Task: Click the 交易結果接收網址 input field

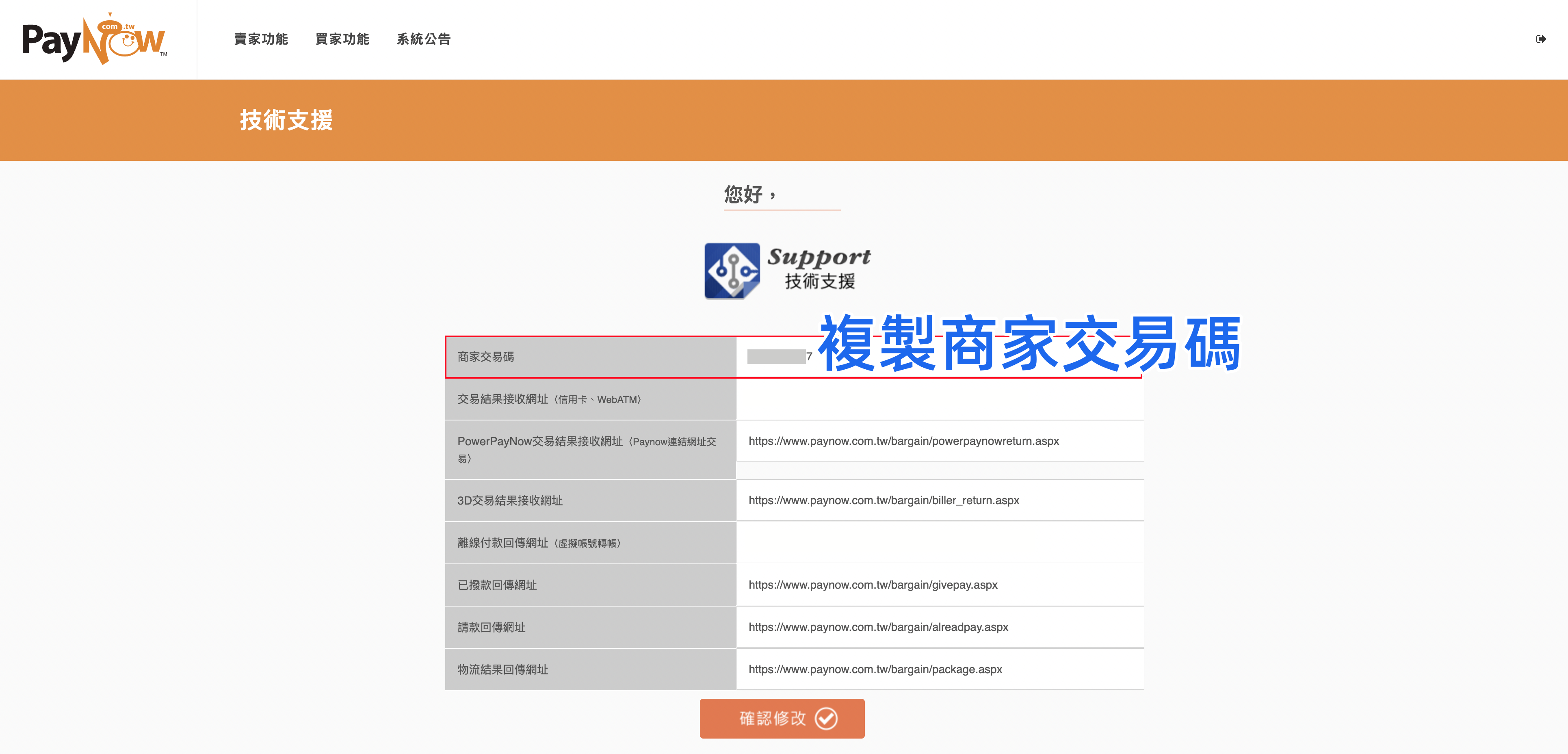Action: tap(940, 399)
